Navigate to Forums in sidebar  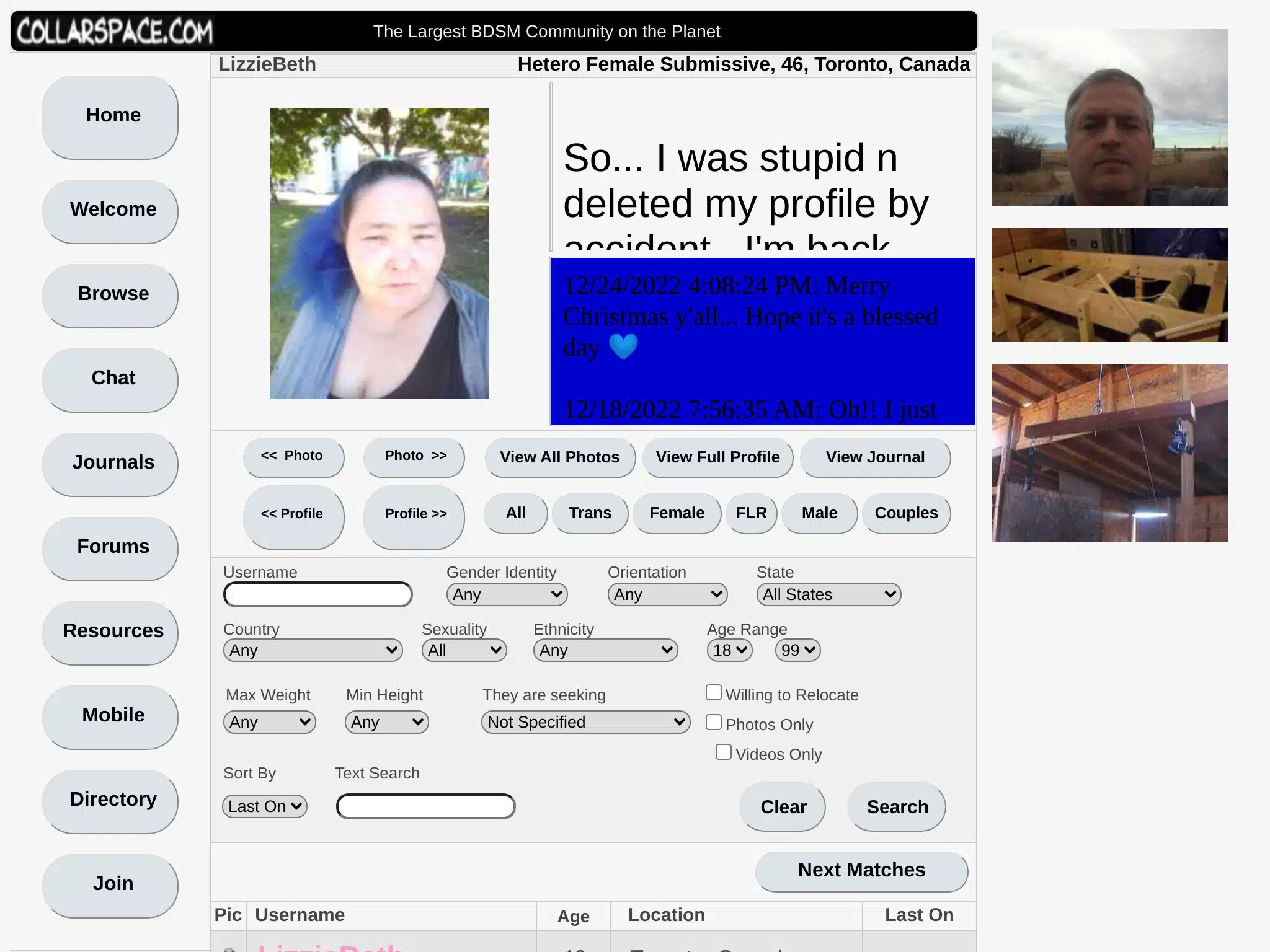click(x=113, y=547)
